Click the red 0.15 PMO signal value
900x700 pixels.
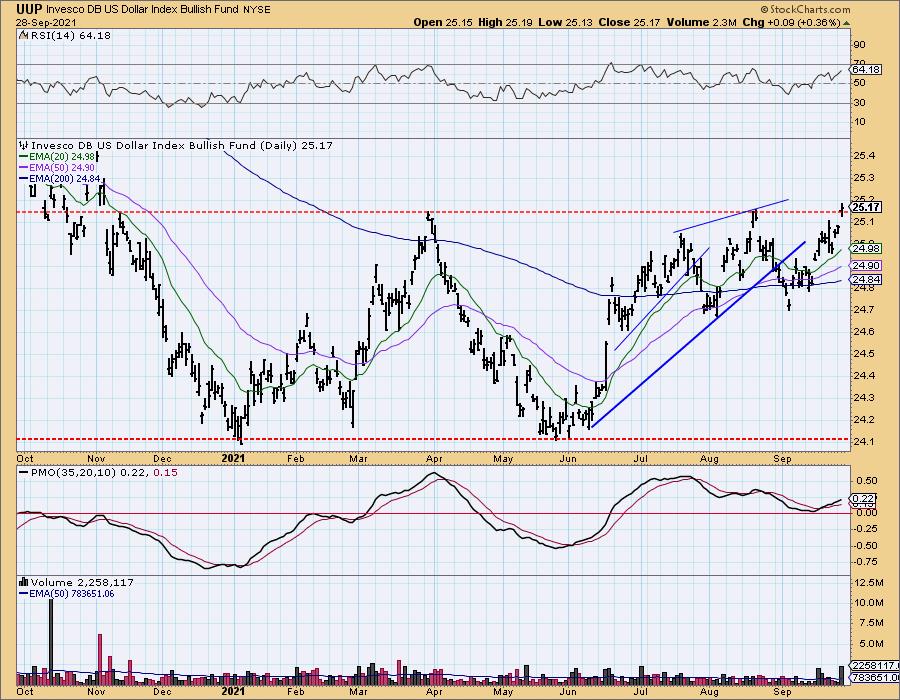coord(166,472)
